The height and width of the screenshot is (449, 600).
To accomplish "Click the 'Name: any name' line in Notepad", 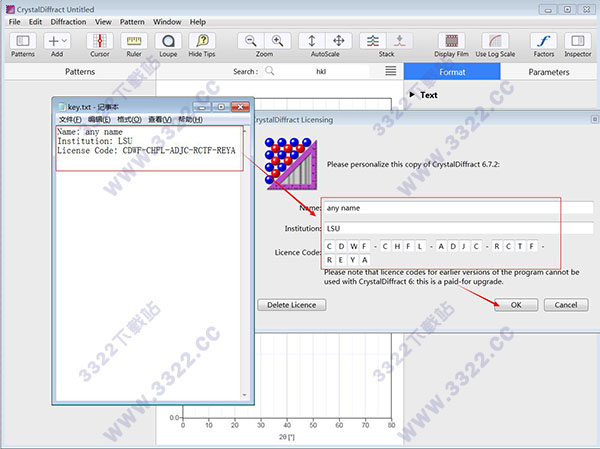I will (x=90, y=132).
